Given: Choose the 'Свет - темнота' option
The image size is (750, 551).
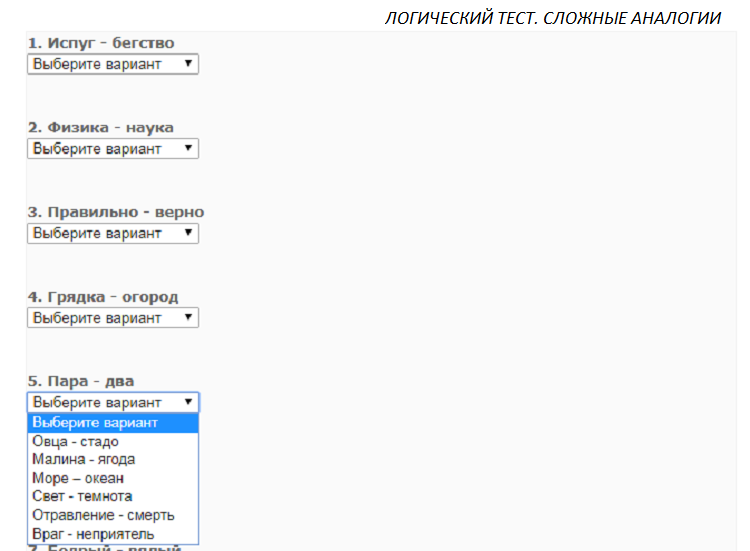Looking at the screenshot, I should point(82,496).
